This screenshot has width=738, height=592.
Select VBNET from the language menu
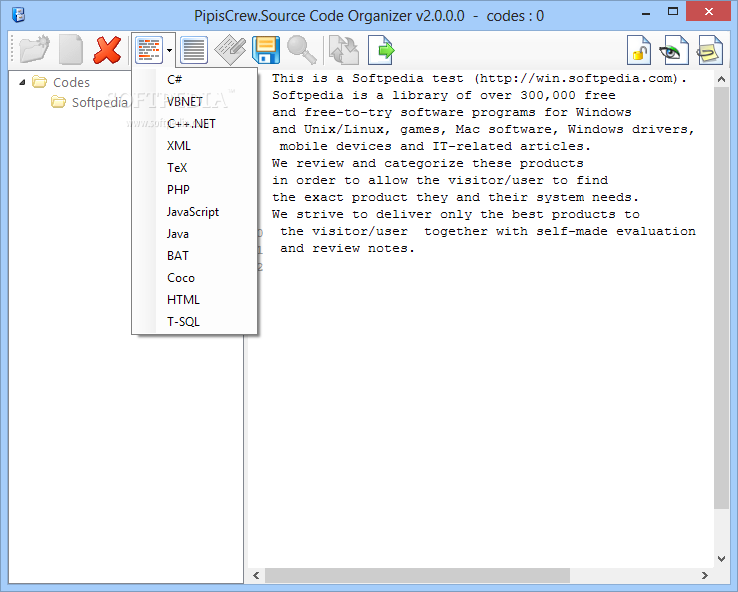[195, 102]
